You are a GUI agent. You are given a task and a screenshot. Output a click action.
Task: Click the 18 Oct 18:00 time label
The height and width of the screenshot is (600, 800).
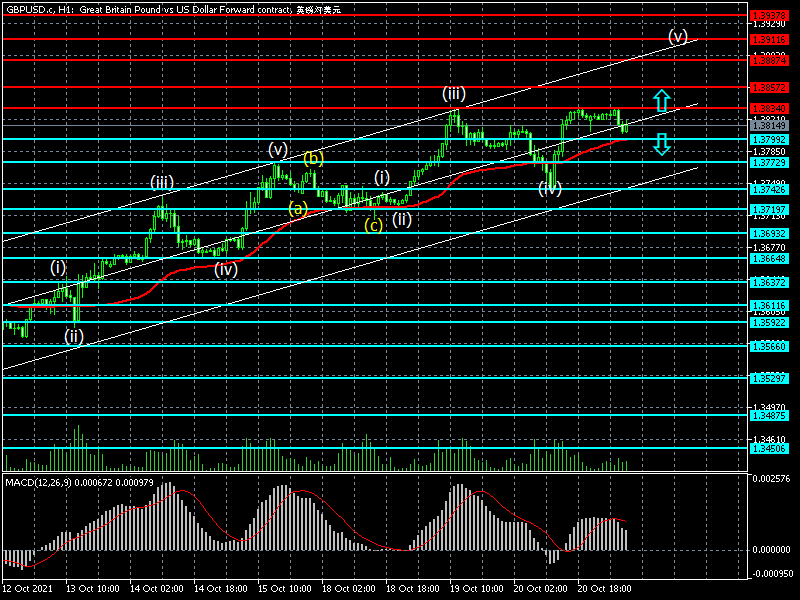[413, 588]
